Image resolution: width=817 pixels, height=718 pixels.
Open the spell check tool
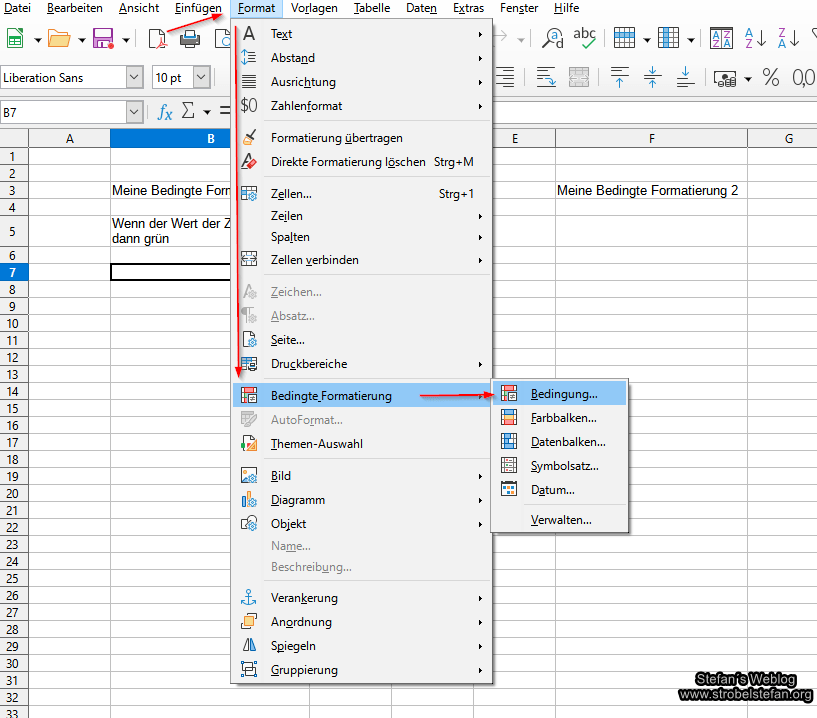[584, 37]
